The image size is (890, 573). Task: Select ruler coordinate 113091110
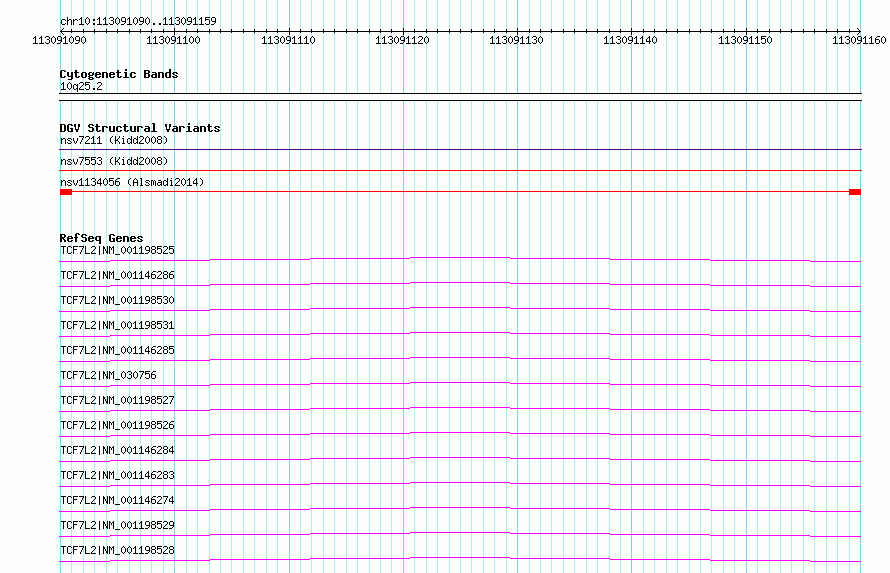click(x=288, y=40)
